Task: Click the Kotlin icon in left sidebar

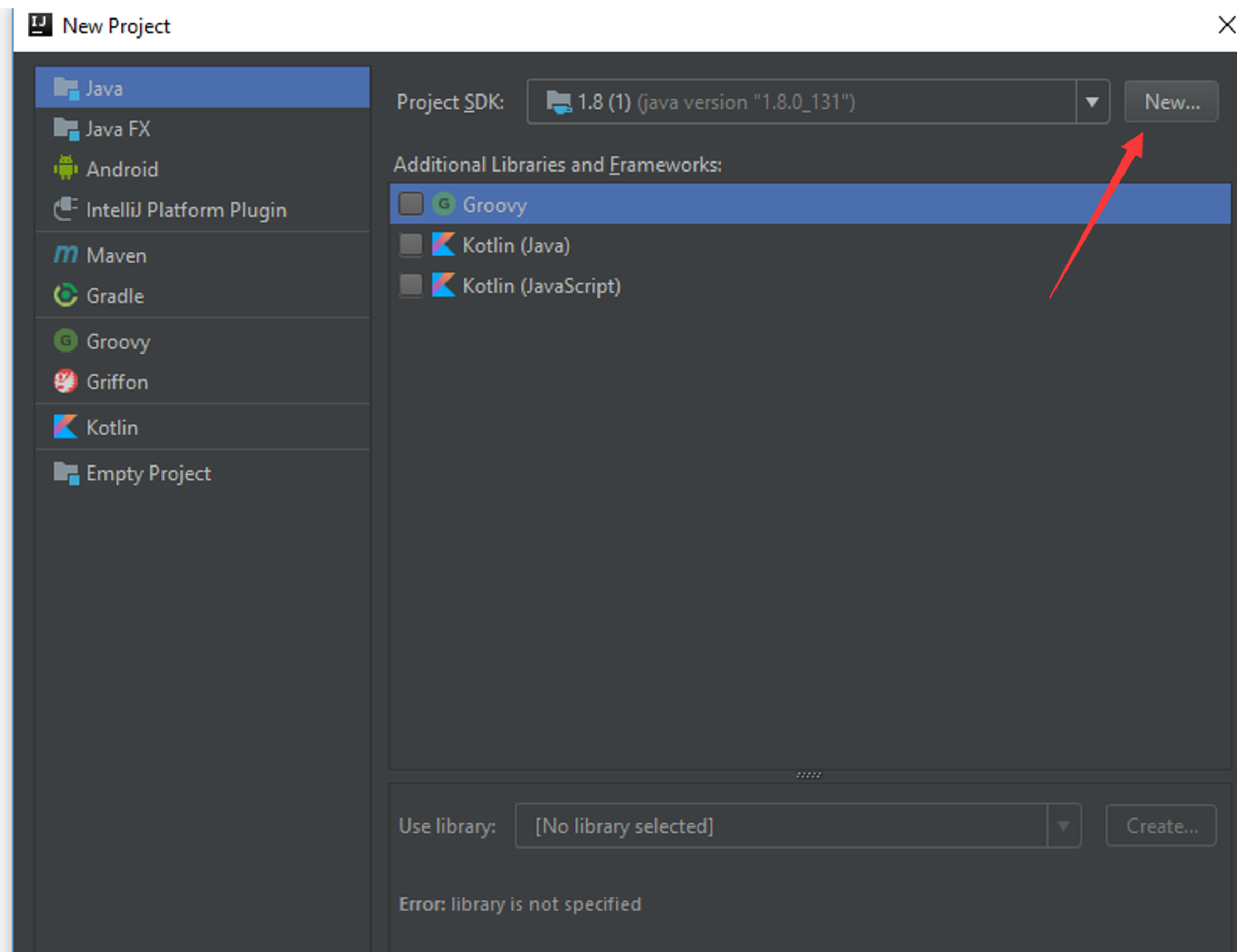Action: (65, 427)
